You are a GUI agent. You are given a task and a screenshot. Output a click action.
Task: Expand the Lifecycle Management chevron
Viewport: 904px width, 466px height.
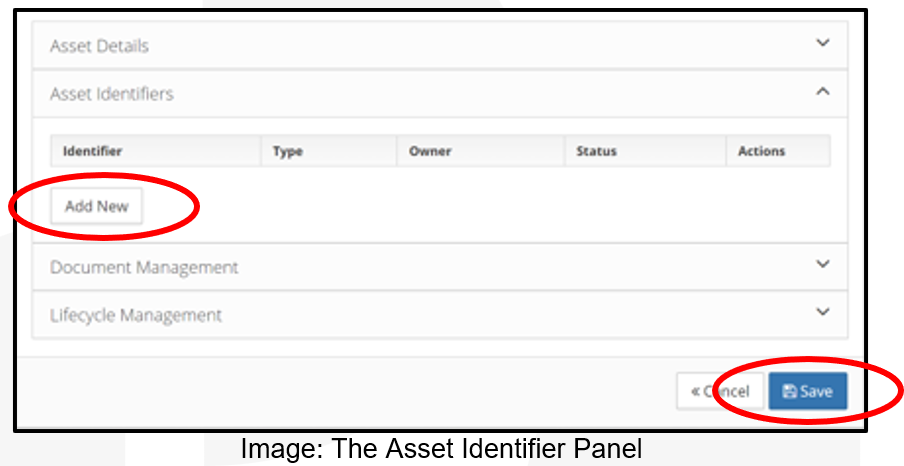(823, 312)
